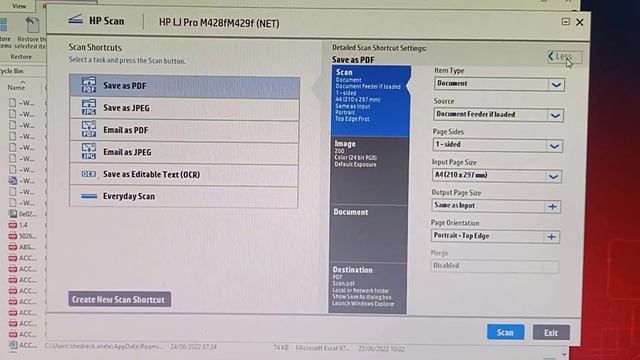Click the OCR icon
The width and height of the screenshot is (640, 360).
(89, 174)
